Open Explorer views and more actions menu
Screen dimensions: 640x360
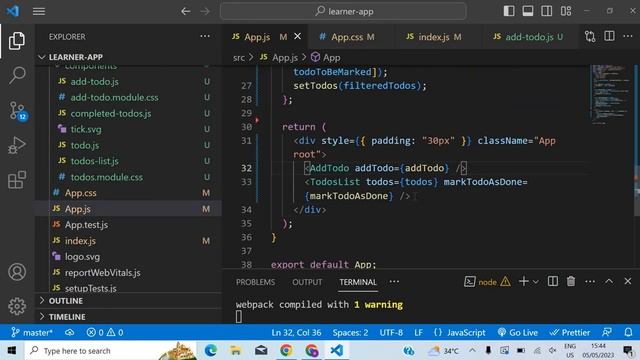coord(205,36)
